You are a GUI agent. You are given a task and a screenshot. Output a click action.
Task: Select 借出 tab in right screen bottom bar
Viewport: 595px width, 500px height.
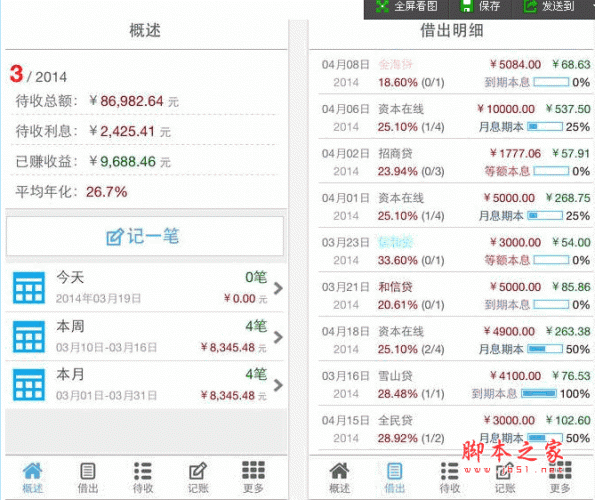click(394, 478)
